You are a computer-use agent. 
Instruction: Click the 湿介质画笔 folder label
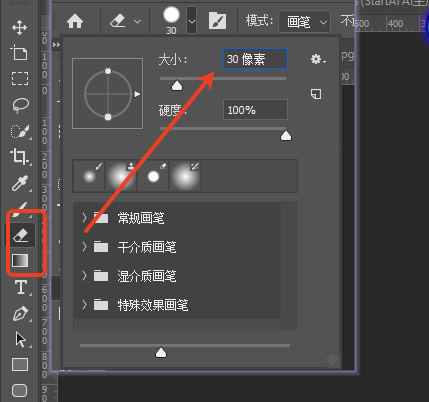(x=147, y=276)
